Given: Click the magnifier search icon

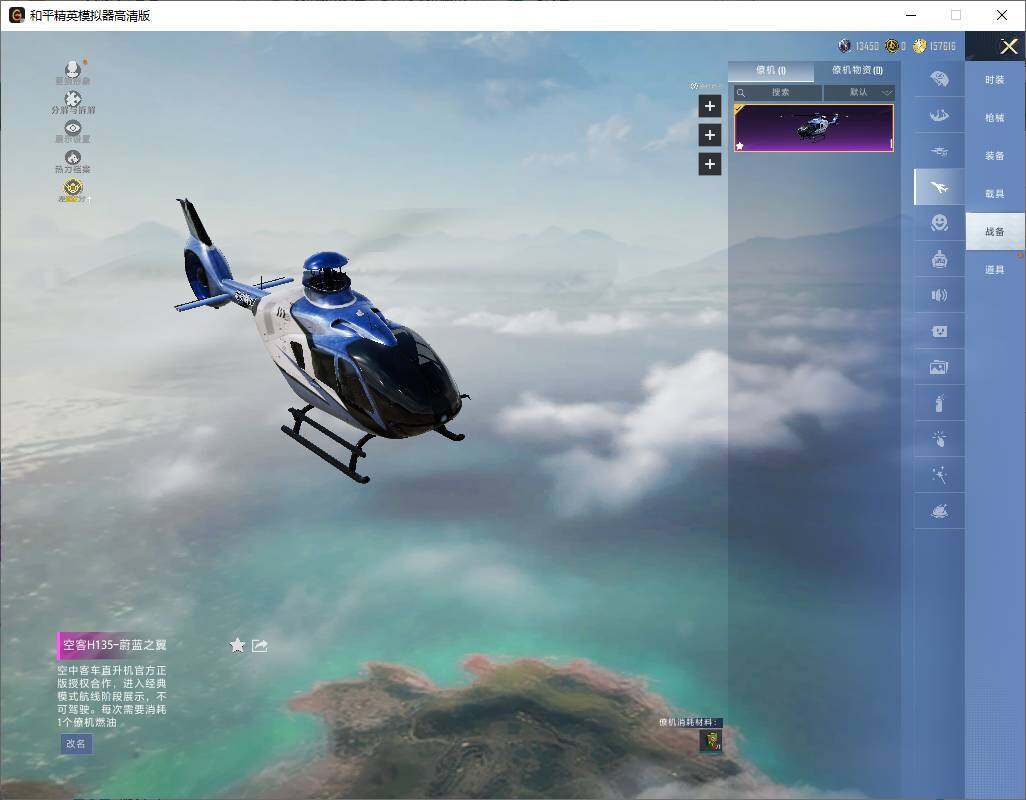Looking at the screenshot, I should 741,93.
